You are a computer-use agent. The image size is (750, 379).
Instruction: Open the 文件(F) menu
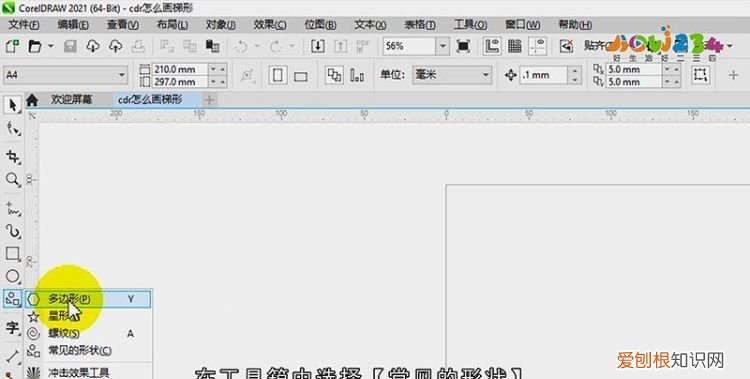24,24
